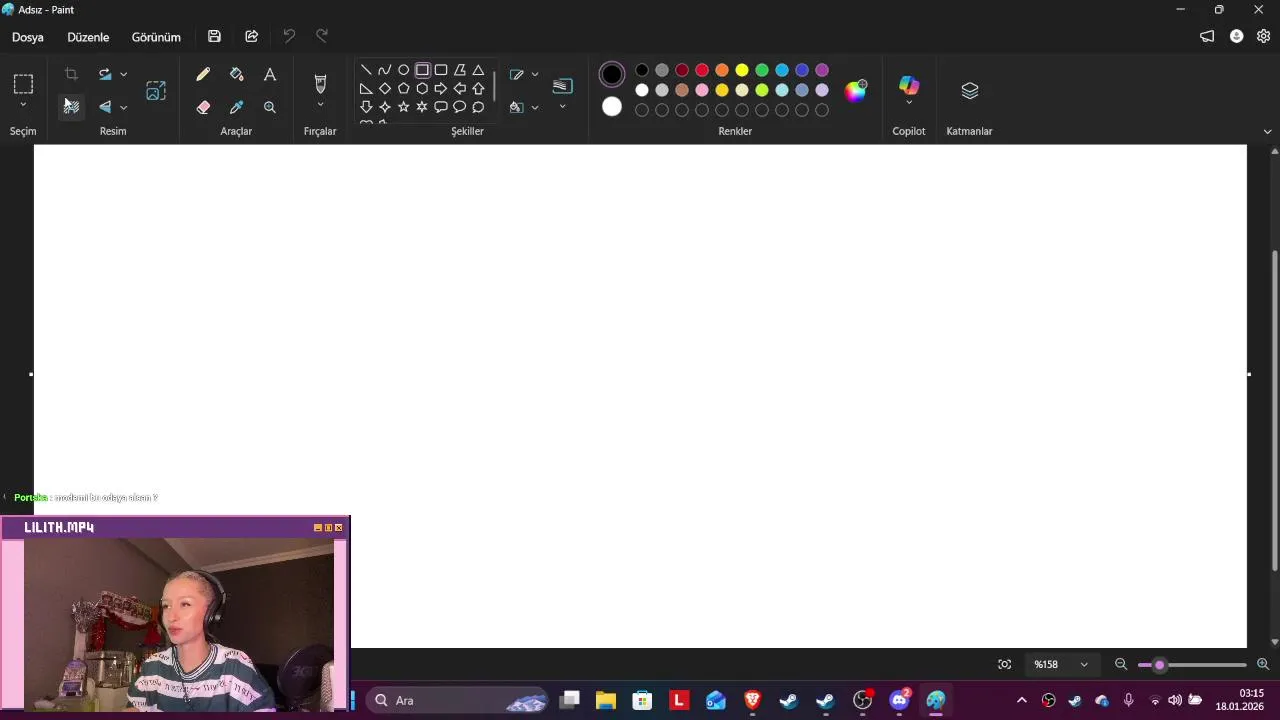The width and height of the screenshot is (1280, 720).
Task: Select the Fill bucket tool
Action: coord(236,75)
